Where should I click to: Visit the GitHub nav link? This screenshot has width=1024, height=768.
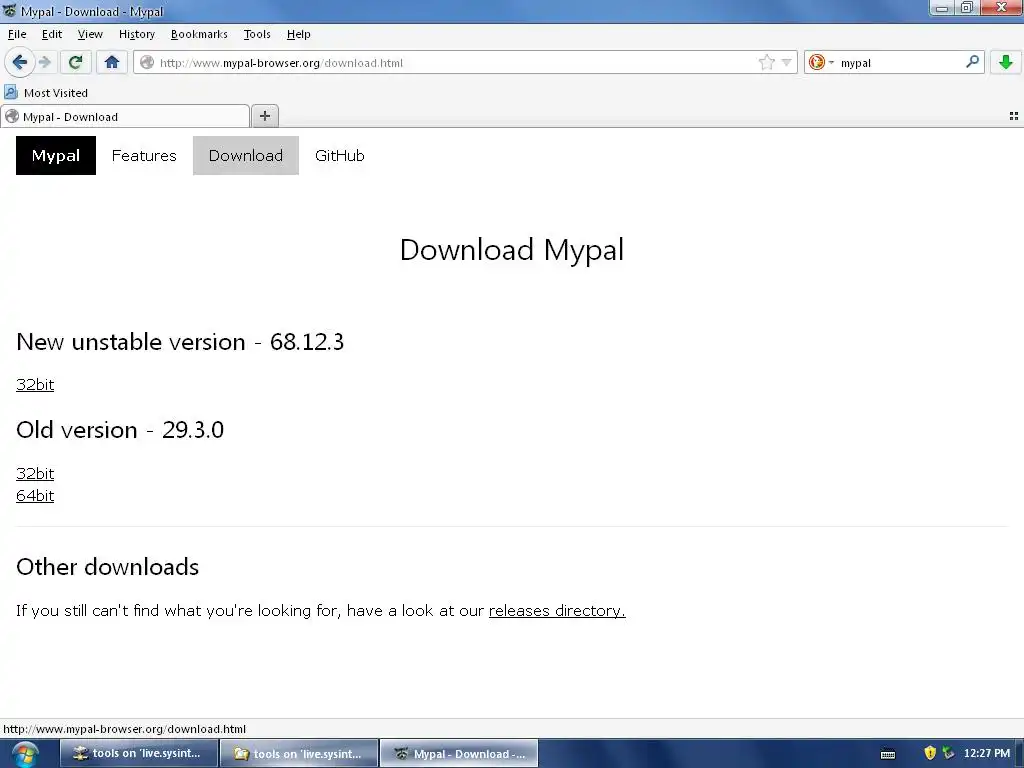tap(340, 155)
